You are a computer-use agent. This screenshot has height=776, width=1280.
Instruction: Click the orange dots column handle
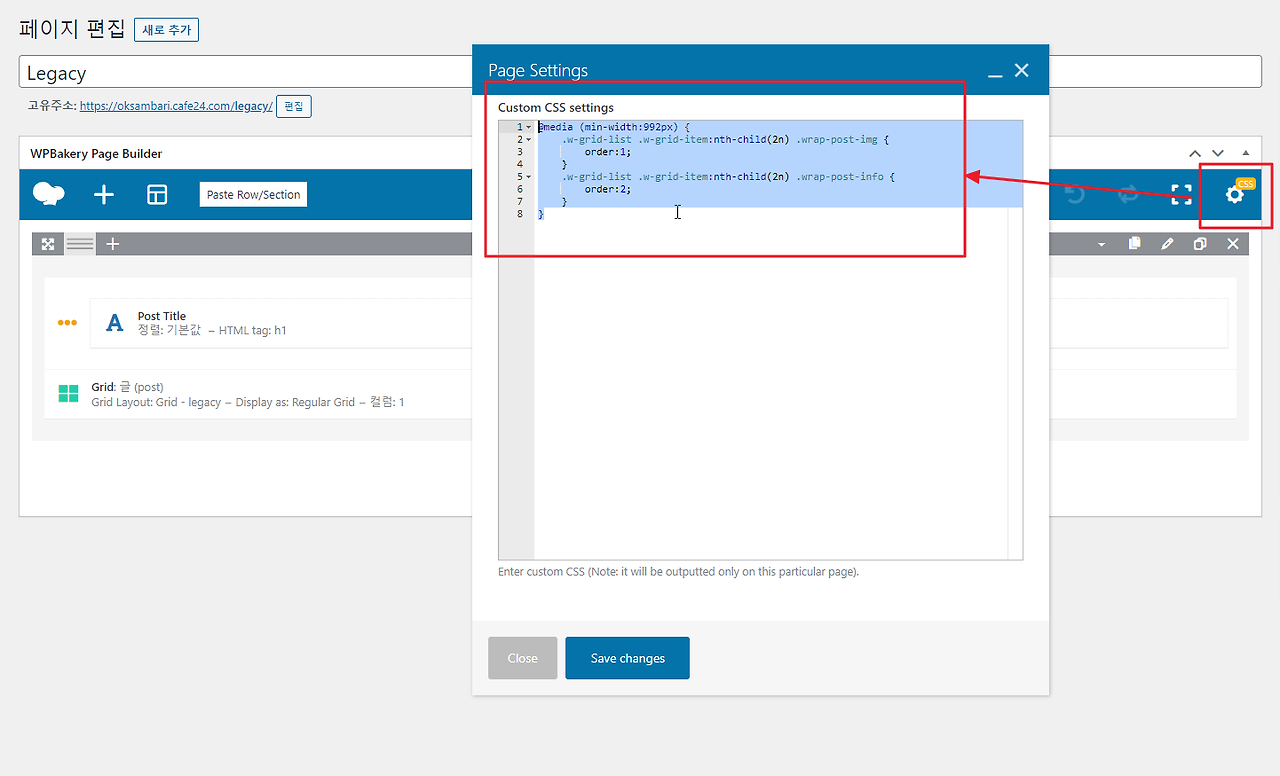[x=67, y=323]
